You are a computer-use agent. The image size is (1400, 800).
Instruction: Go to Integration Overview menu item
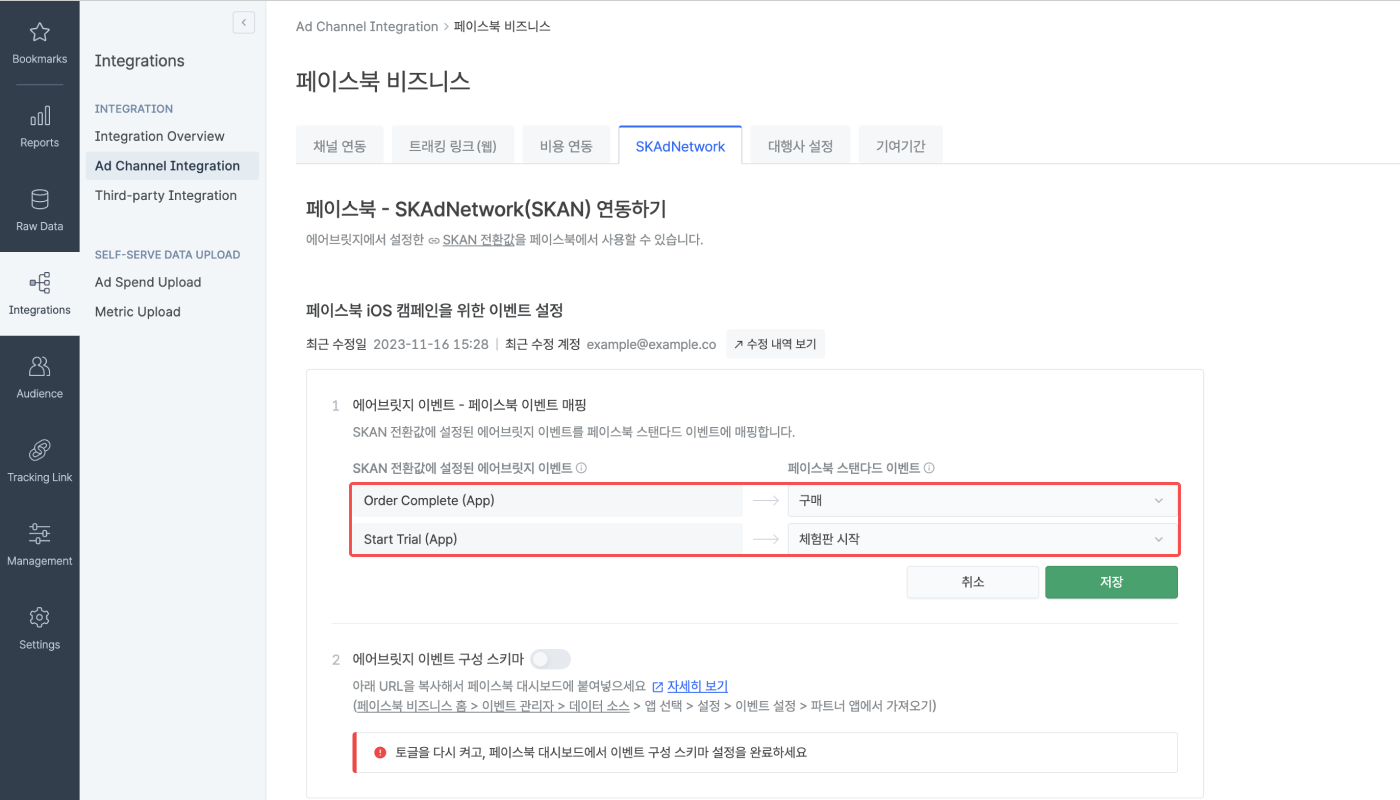click(x=160, y=136)
